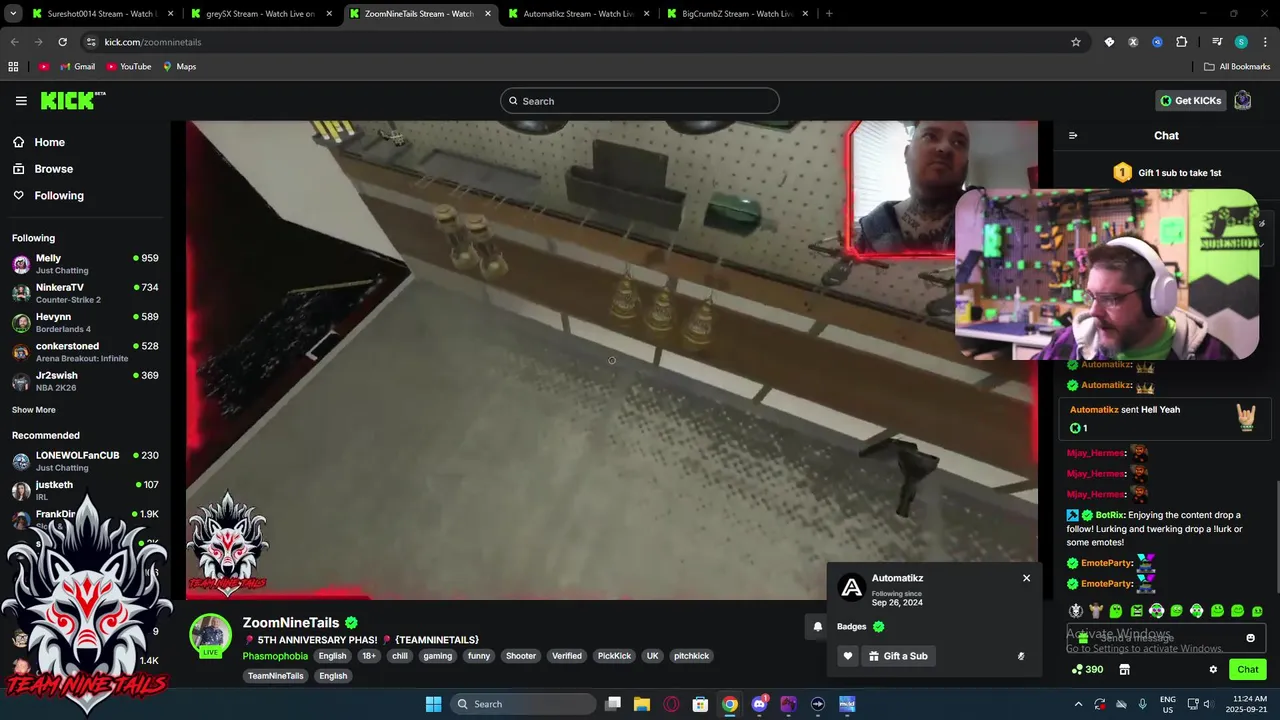
Task: Click the taskbar Search box
Action: pos(523,704)
